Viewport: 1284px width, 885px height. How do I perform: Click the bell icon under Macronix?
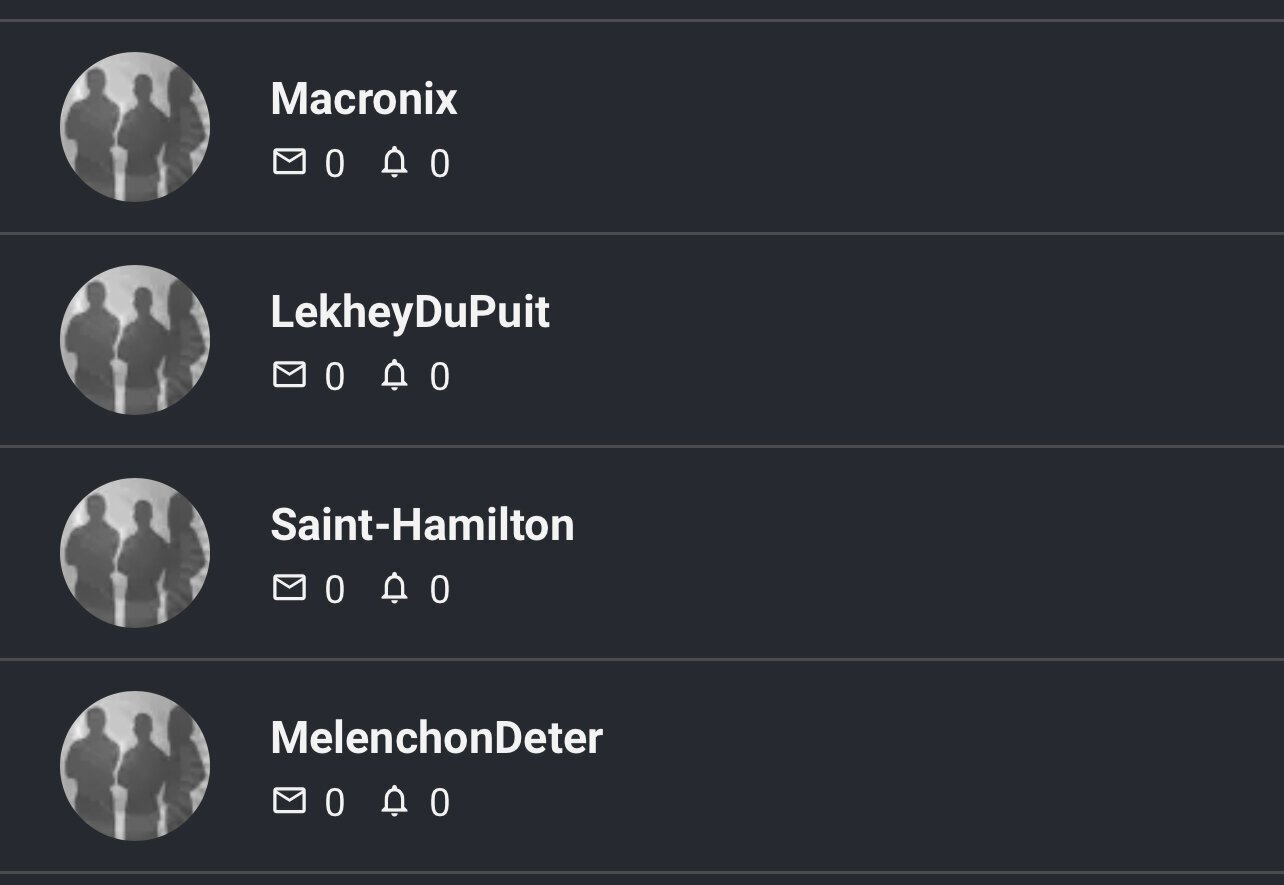pyautogui.click(x=395, y=161)
